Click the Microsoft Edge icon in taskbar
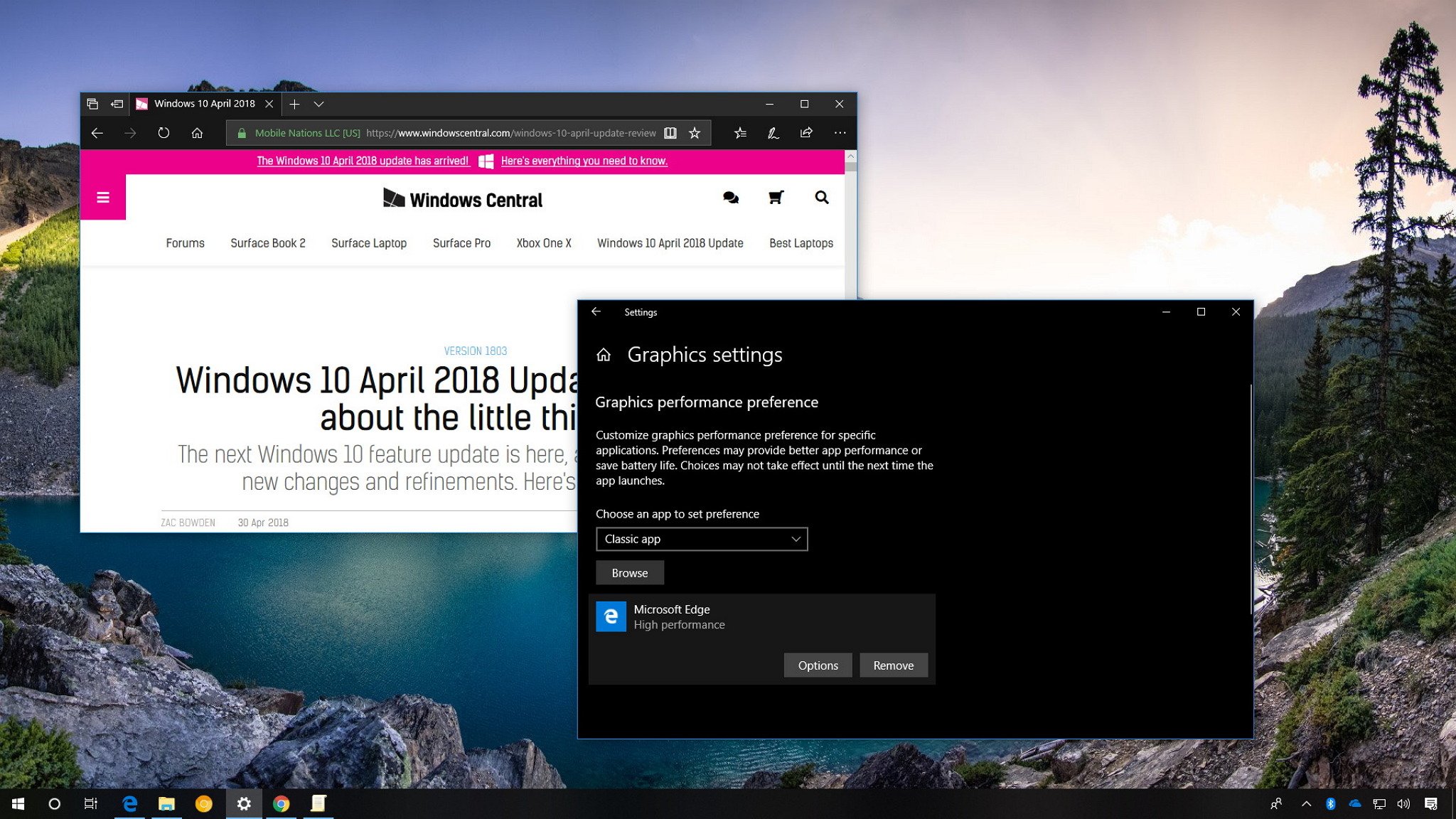Viewport: 1456px width, 819px height. pyautogui.click(x=132, y=803)
